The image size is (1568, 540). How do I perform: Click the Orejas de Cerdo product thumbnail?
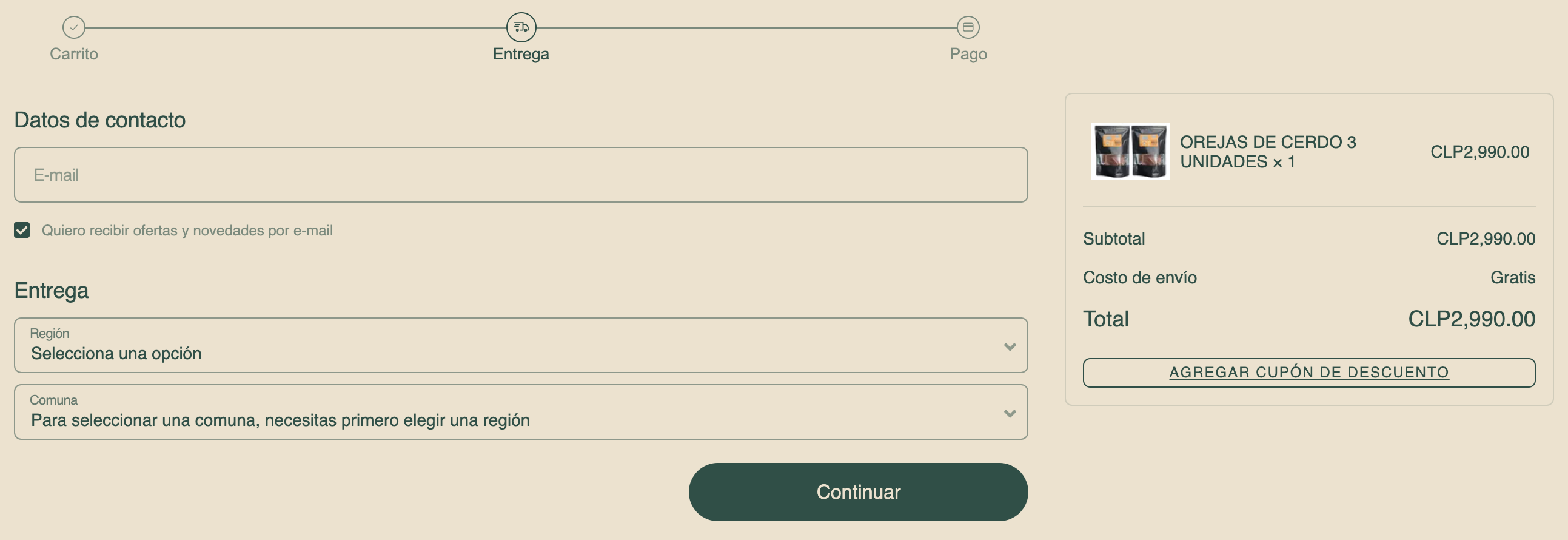(x=1130, y=152)
